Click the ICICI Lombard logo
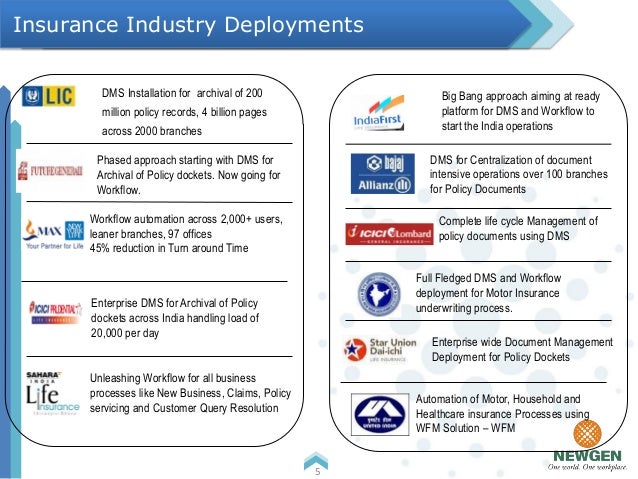 pyautogui.click(x=389, y=234)
